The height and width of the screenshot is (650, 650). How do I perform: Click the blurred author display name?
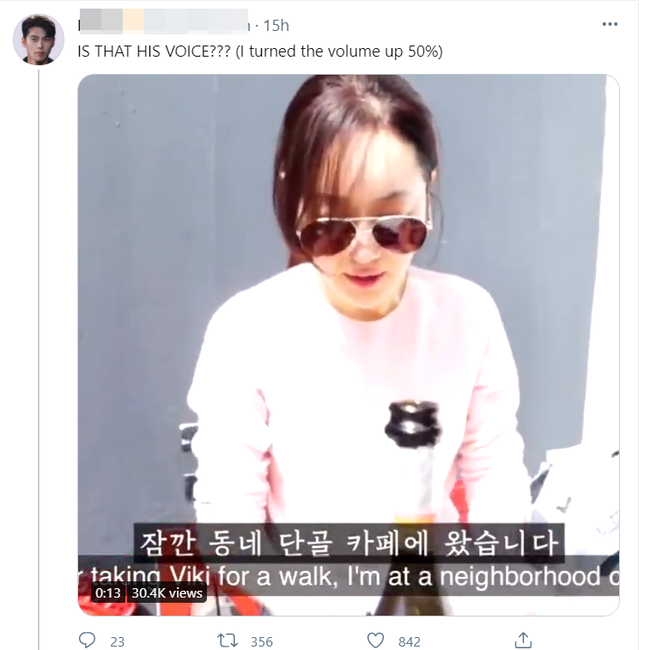click(164, 21)
